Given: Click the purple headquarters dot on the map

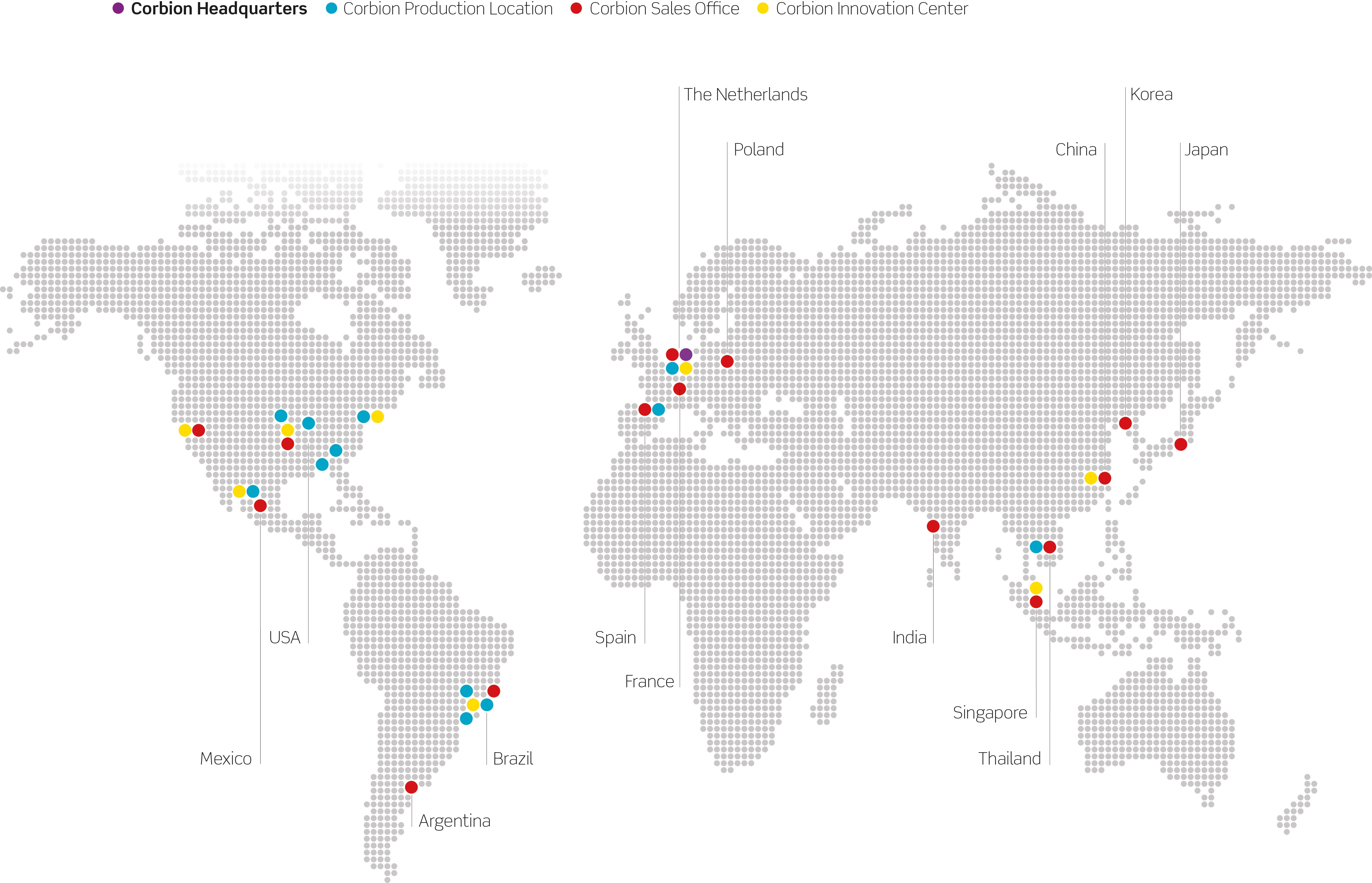Looking at the screenshot, I should point(686,354).
